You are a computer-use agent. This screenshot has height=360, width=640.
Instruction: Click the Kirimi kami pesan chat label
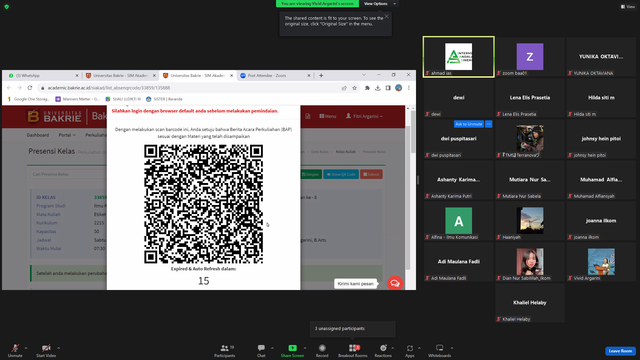click(356, 284)
